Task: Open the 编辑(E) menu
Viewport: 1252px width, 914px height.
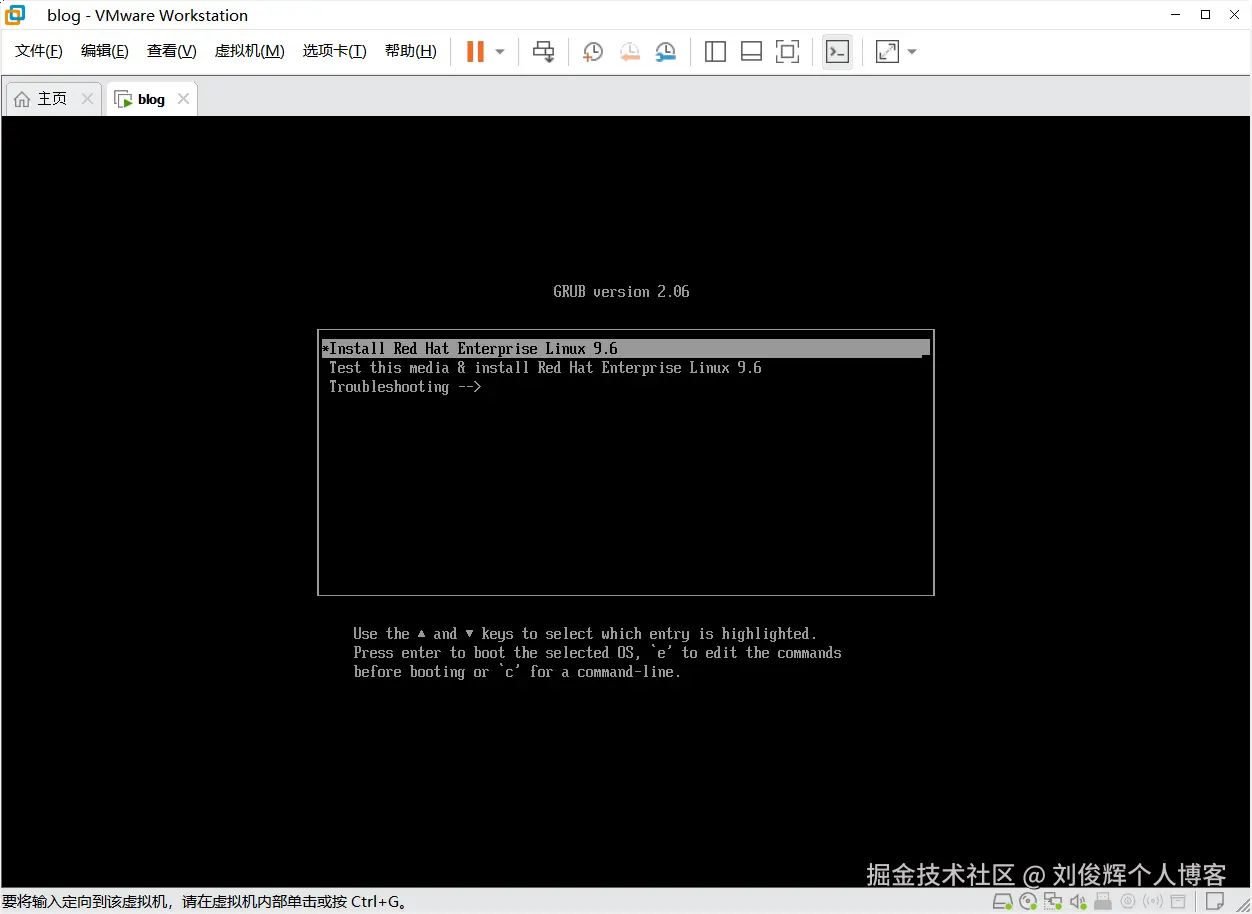Action: [105, 51]
